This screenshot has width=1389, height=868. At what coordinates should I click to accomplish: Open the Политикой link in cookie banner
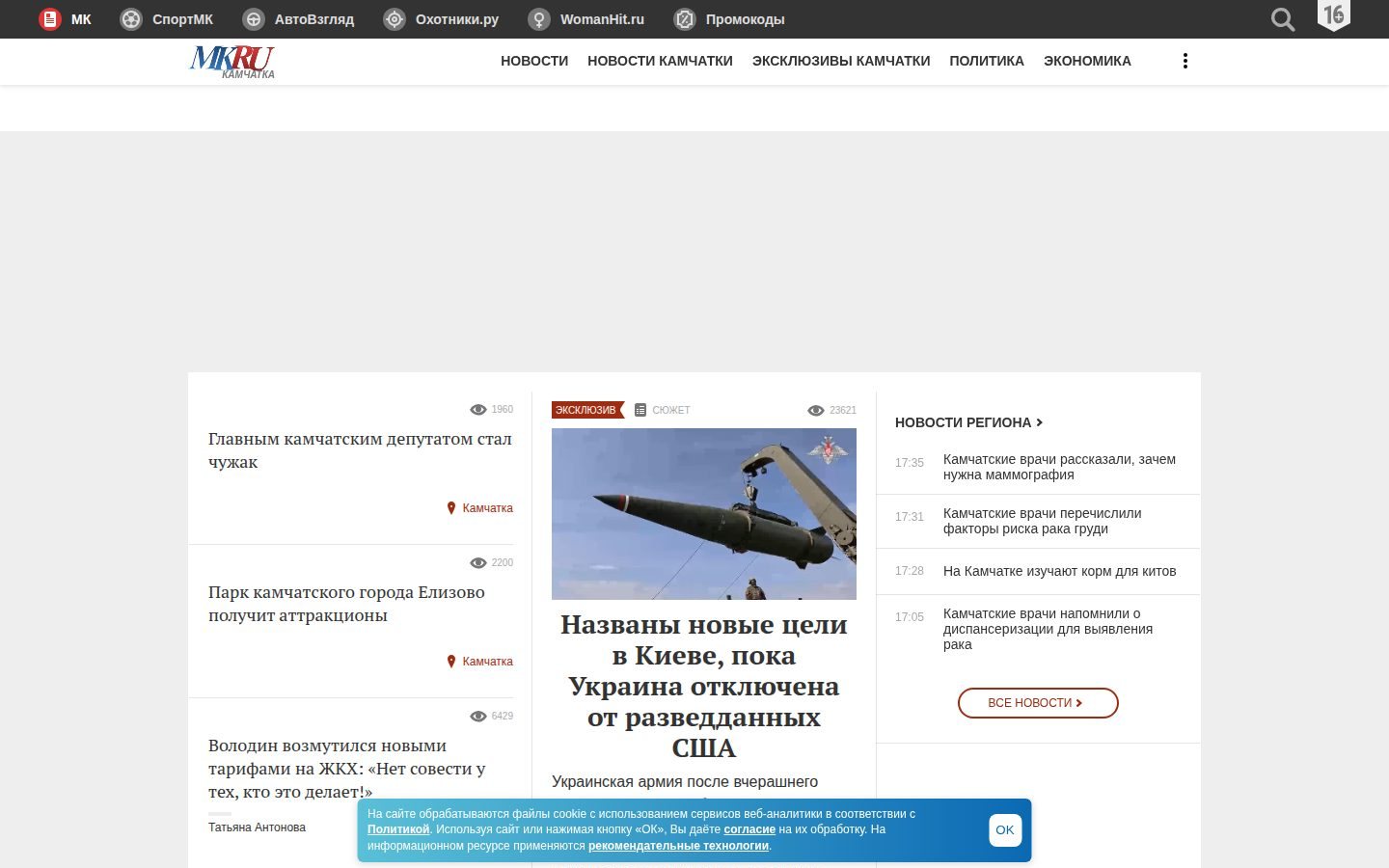pyautogui.click(x=398, y=829)
